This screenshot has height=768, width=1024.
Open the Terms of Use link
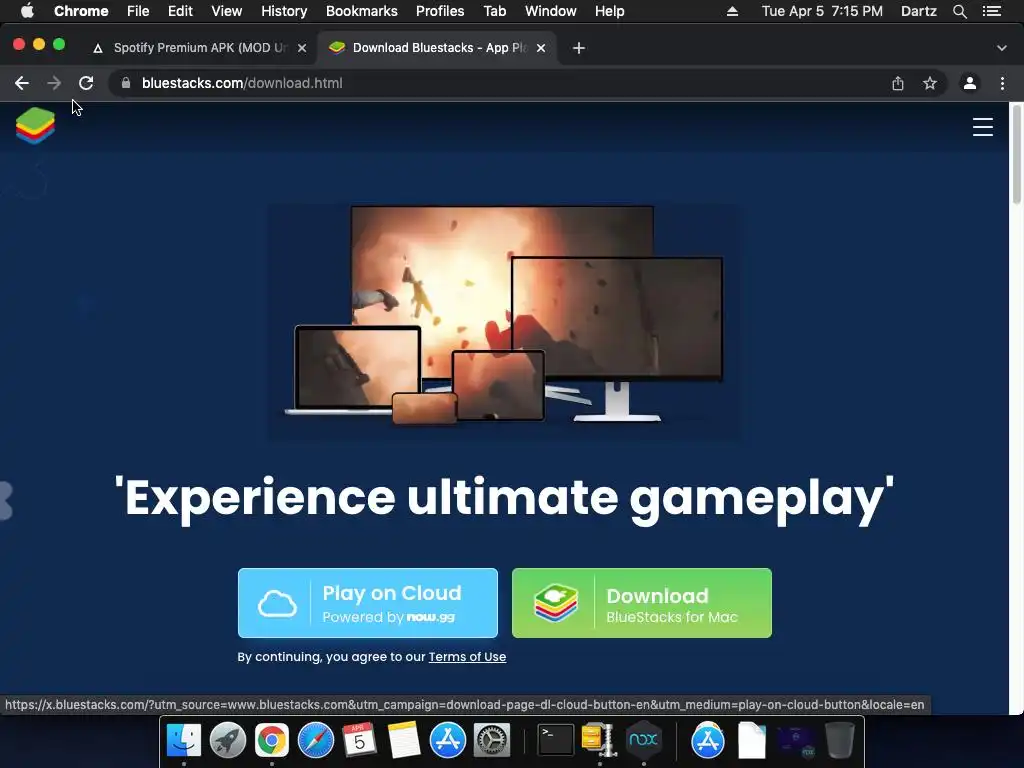point(467,656)
